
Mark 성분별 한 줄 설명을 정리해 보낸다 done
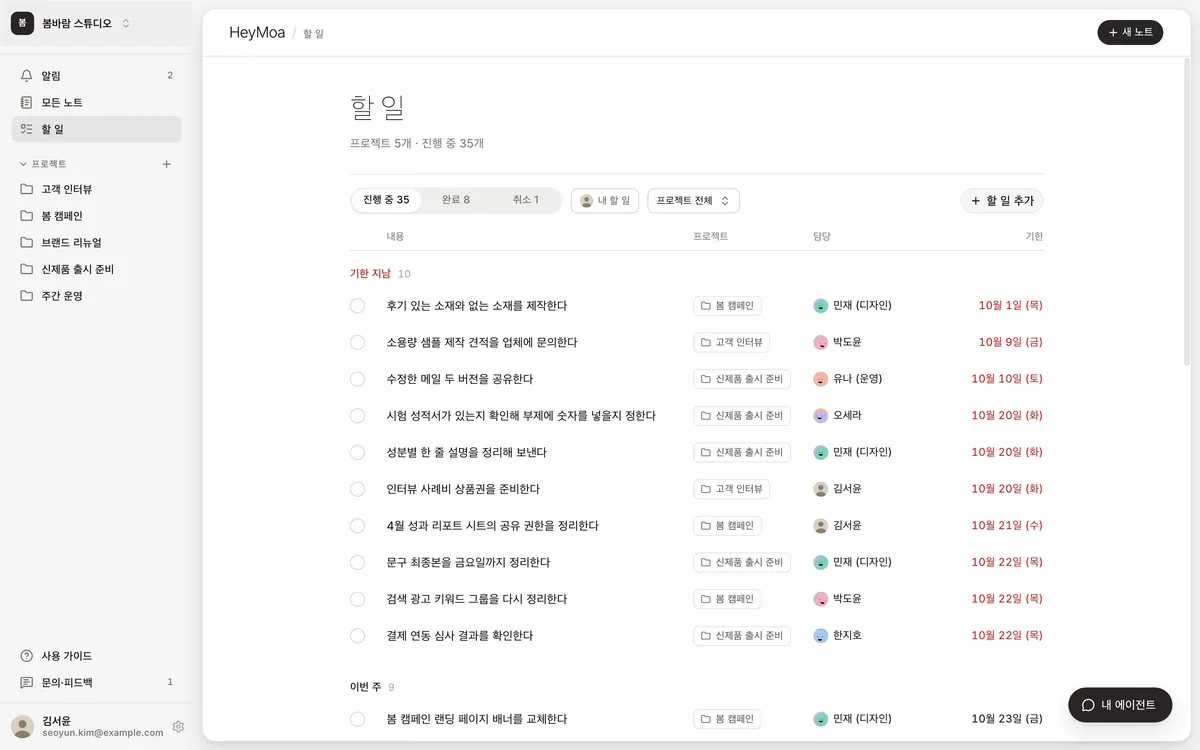click(x=357, y=452)
